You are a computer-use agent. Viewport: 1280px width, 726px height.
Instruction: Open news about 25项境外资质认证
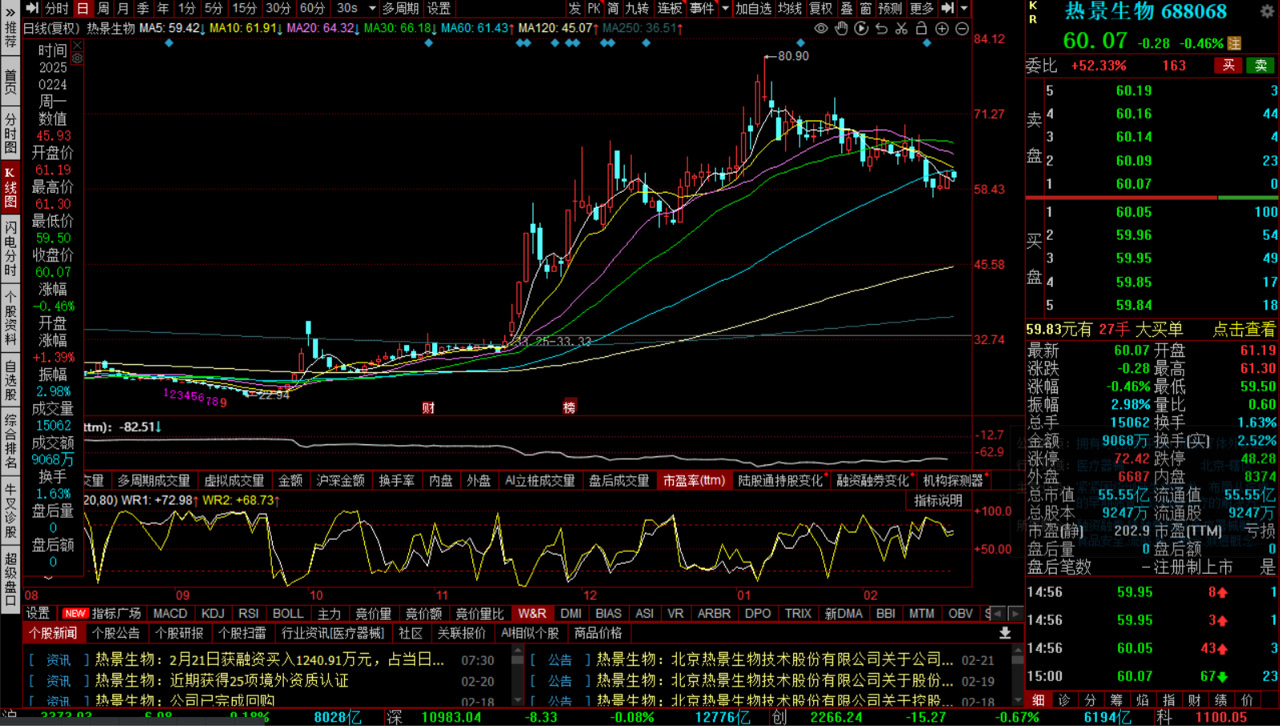[222, 680]
